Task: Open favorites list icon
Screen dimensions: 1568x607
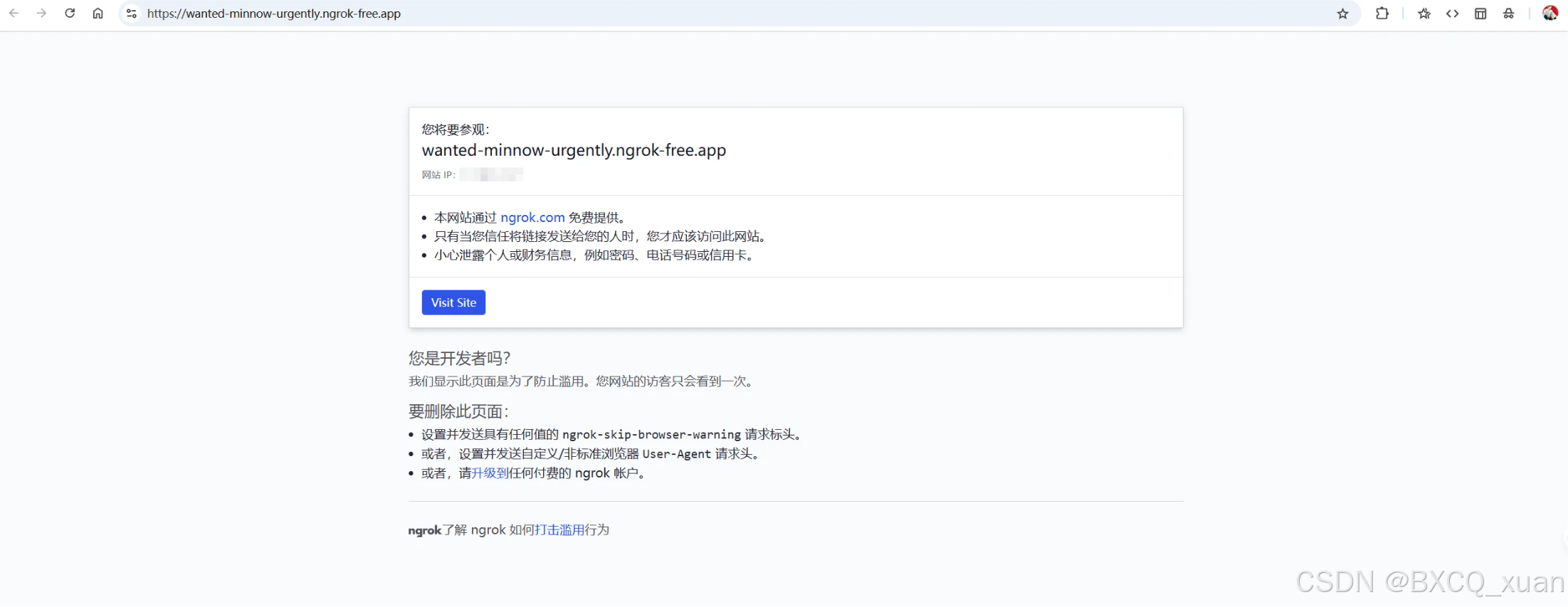Action: 1424,14
